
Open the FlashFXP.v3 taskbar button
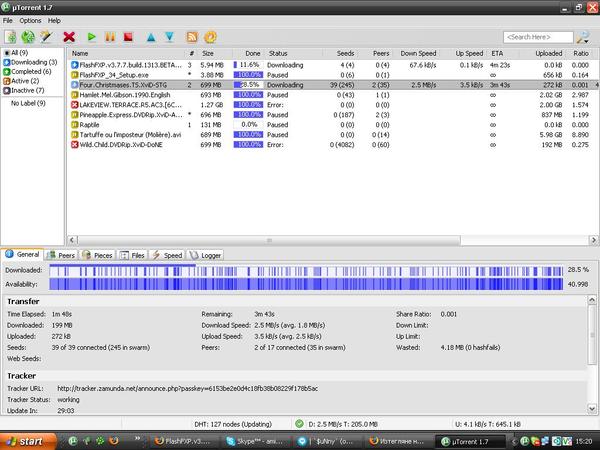click(x=183, y=441)
